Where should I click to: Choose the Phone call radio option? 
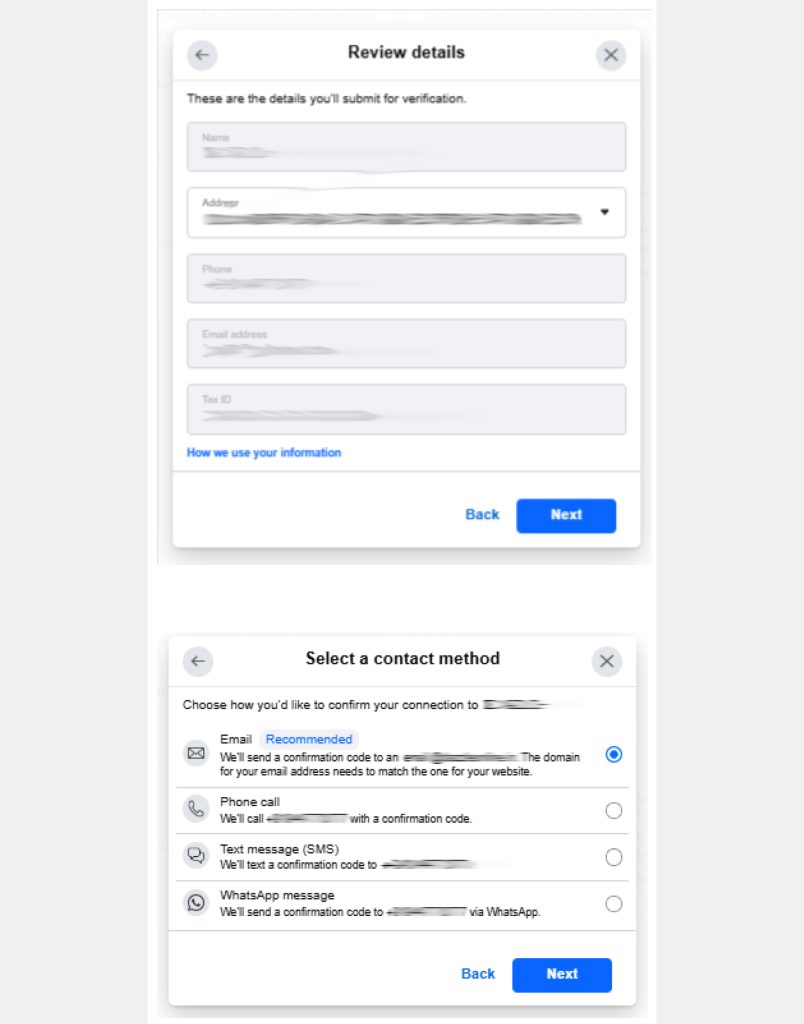click(614, 810)
